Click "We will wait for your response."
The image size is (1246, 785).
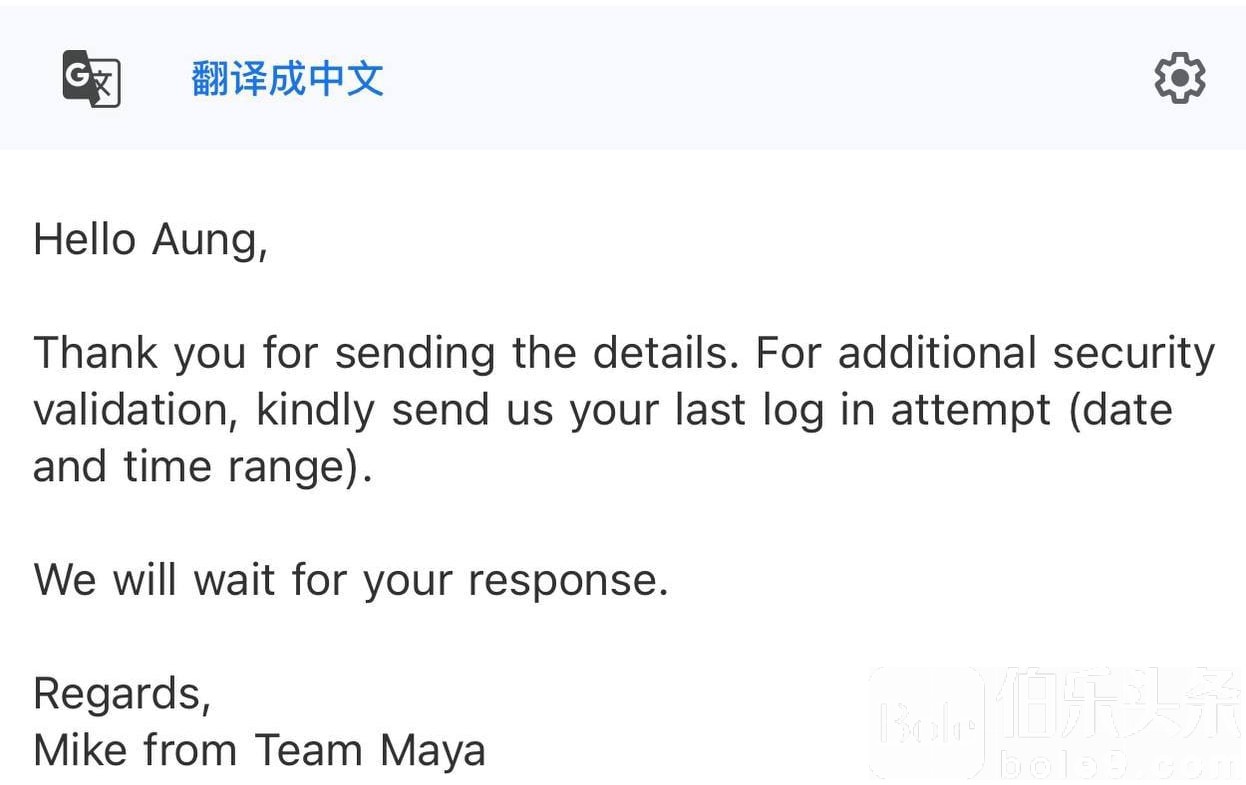351,580
